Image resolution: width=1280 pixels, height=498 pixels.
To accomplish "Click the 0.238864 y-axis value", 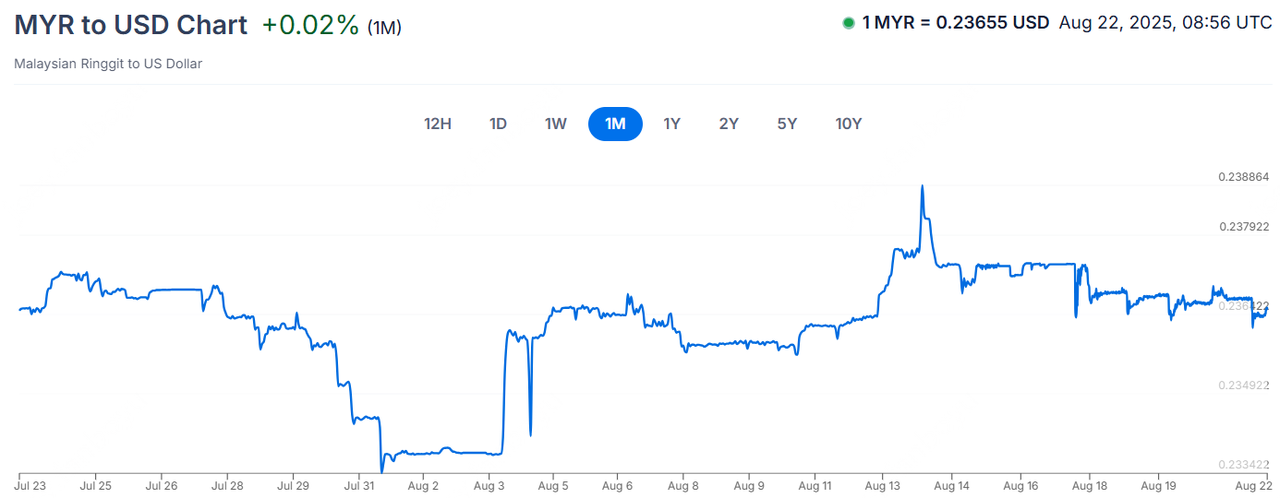I will [1243, 177].
